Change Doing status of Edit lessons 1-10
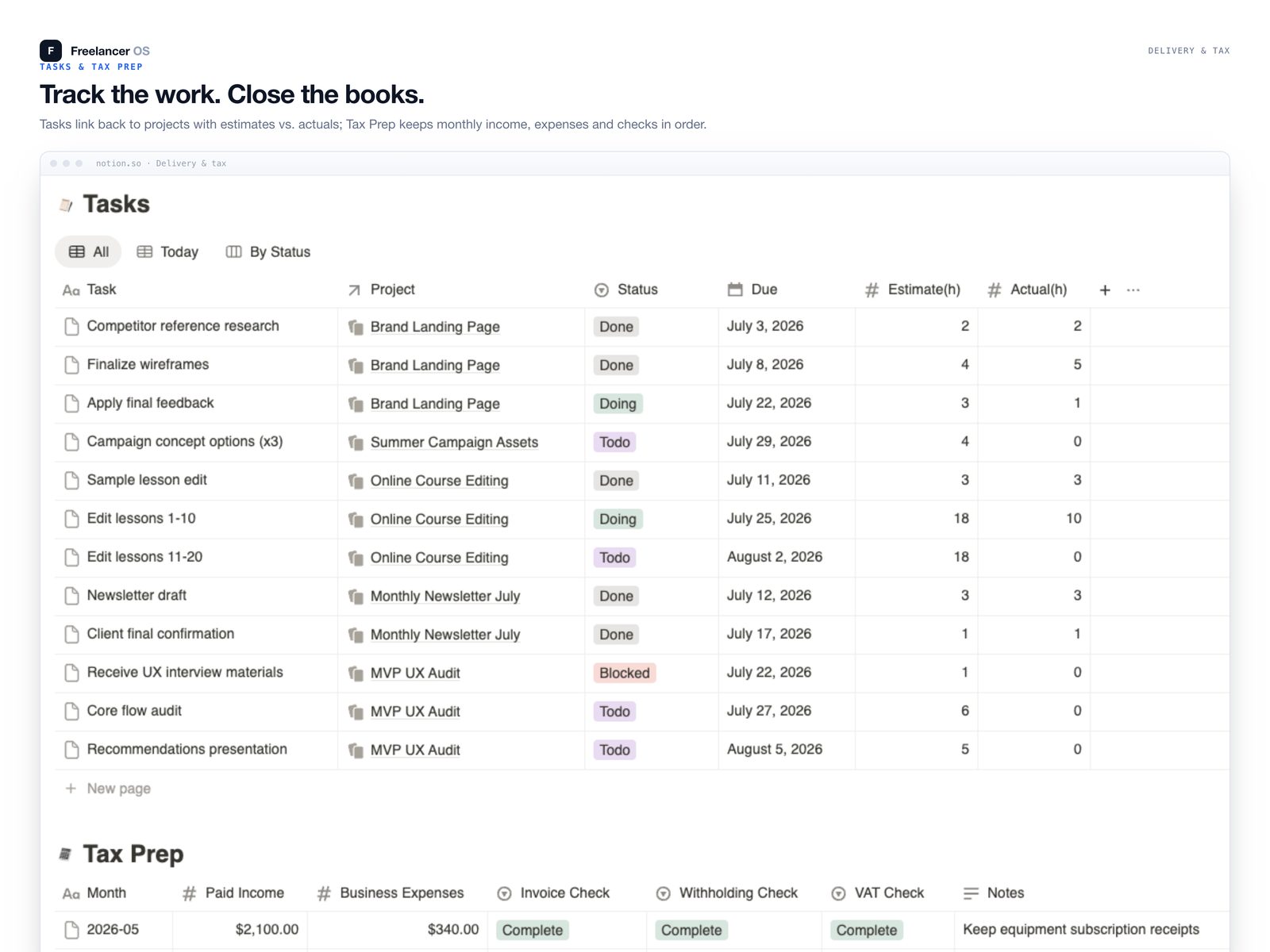1270x952 pixels. click(x=618, y=520)
